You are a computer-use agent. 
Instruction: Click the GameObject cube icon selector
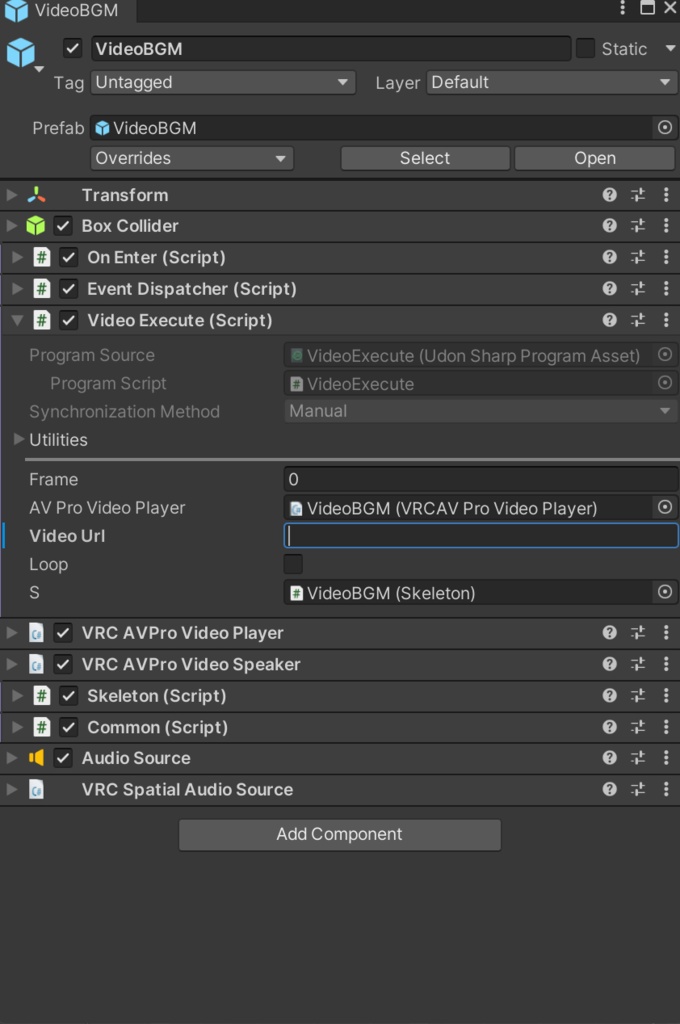pyautogui.click(x=24, y=54)
